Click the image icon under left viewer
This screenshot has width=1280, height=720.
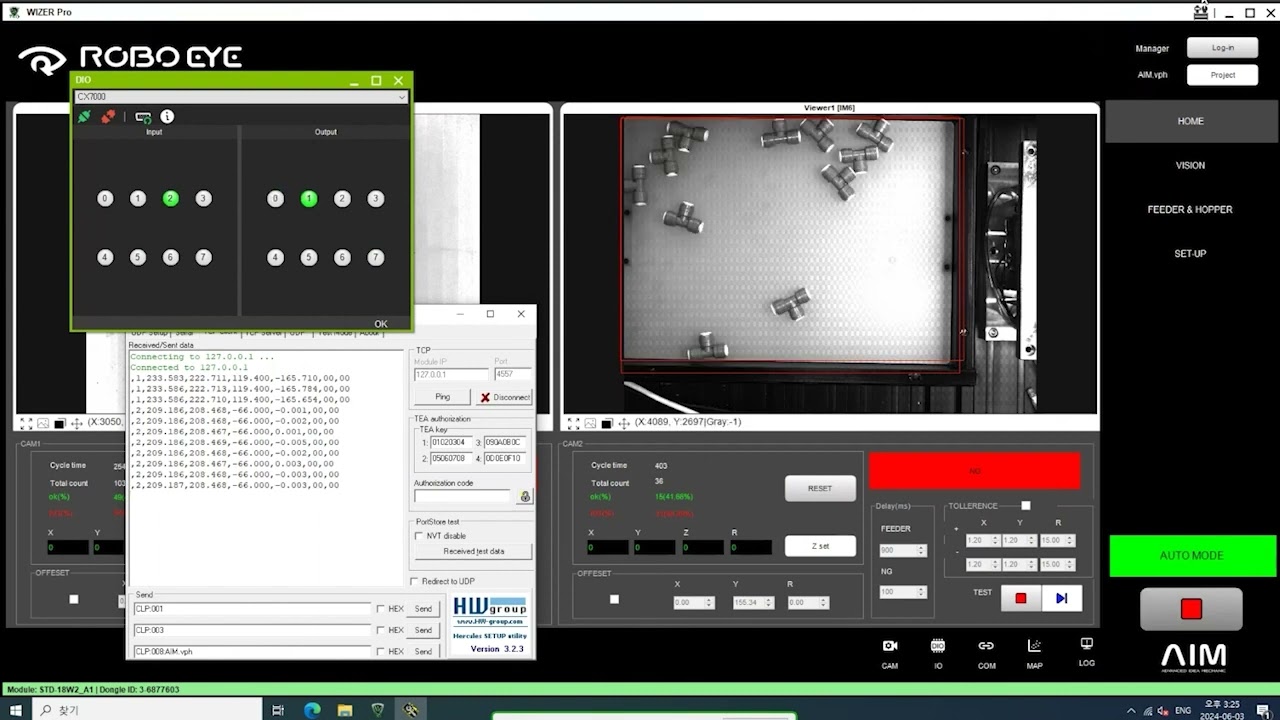(43, 424)
